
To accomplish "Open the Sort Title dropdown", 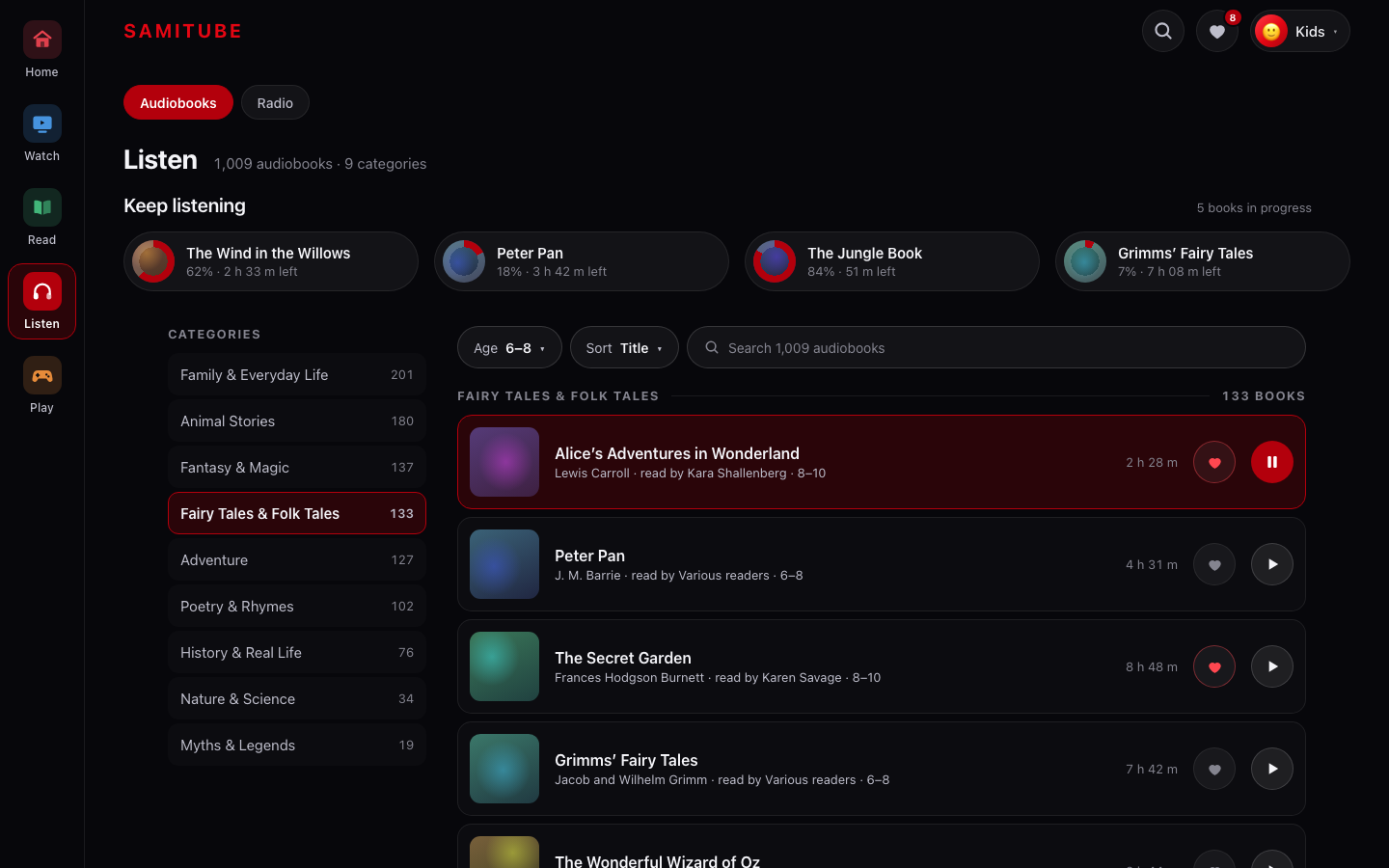I will pyautogui.click(x=624, y=347).
